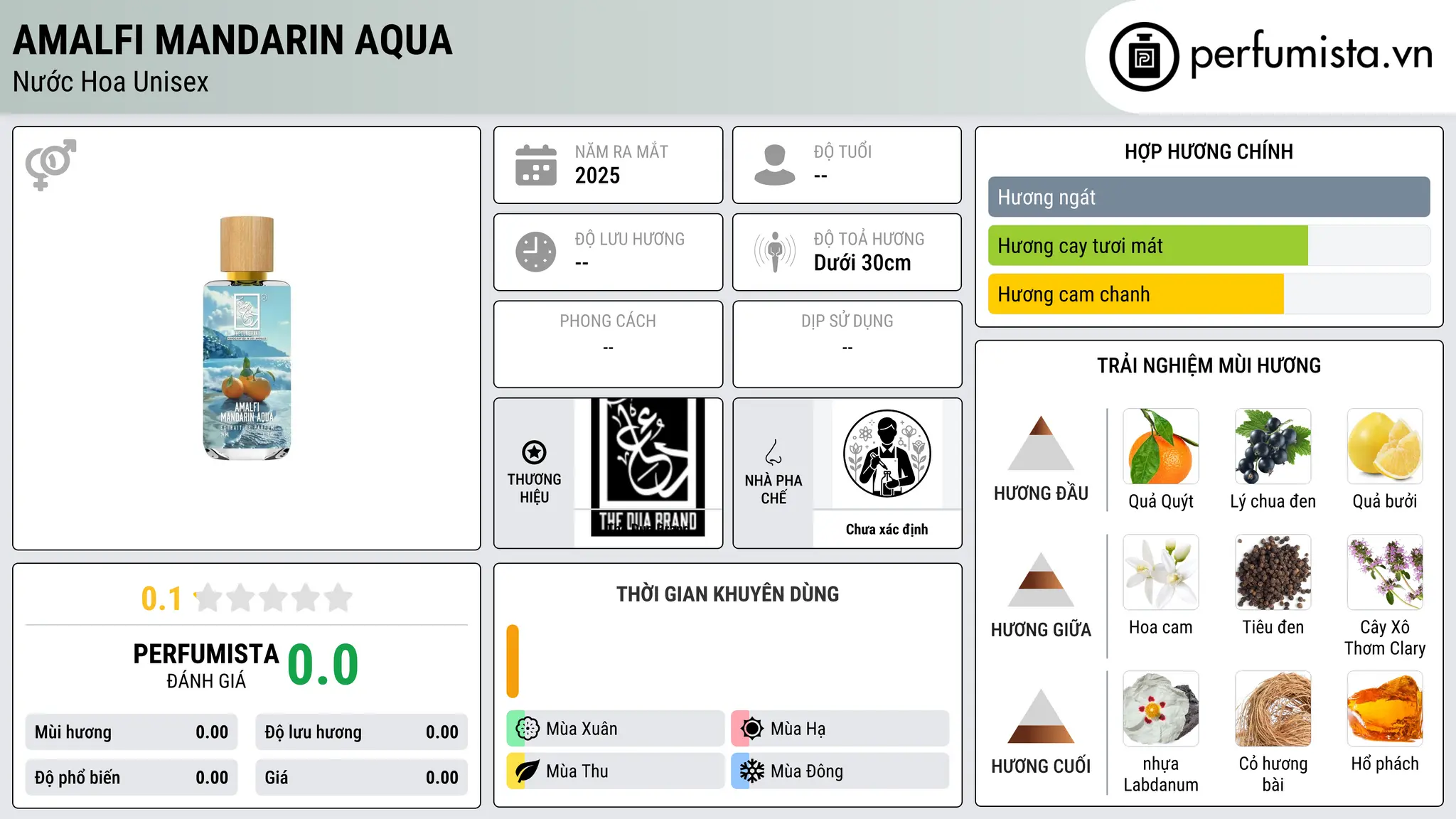Click the perfumista.vn site name
The width and height of the screenshot is (1456, 819).
coord(1312,55)
